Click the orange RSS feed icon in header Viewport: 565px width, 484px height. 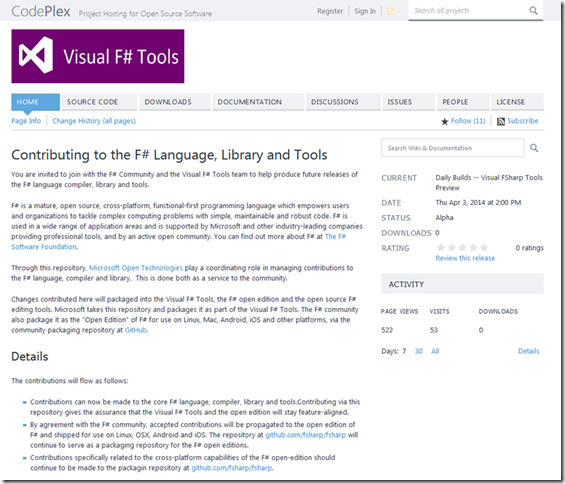pos(390,11)
